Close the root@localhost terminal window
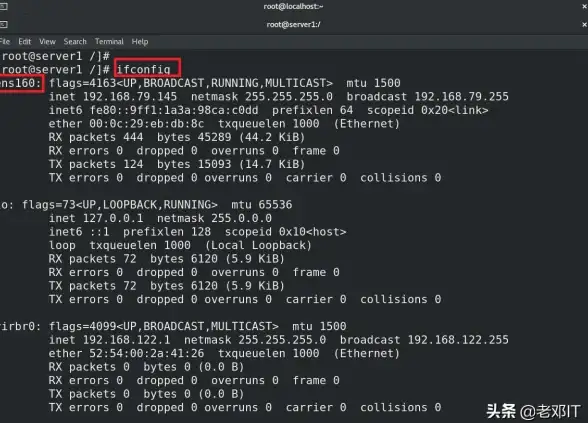This screenshot has height=423, width=588. pos(584,6)
